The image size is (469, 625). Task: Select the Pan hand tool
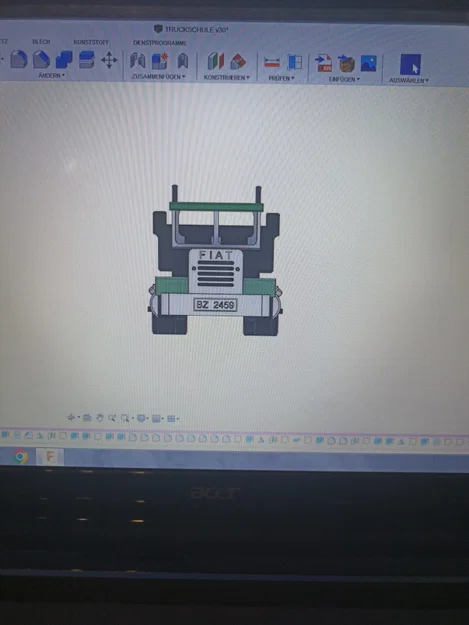(x=100, y=418)
